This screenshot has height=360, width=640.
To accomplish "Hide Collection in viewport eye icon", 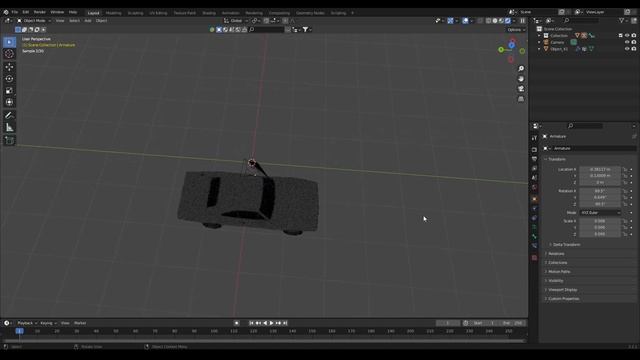I will (627, 36).
